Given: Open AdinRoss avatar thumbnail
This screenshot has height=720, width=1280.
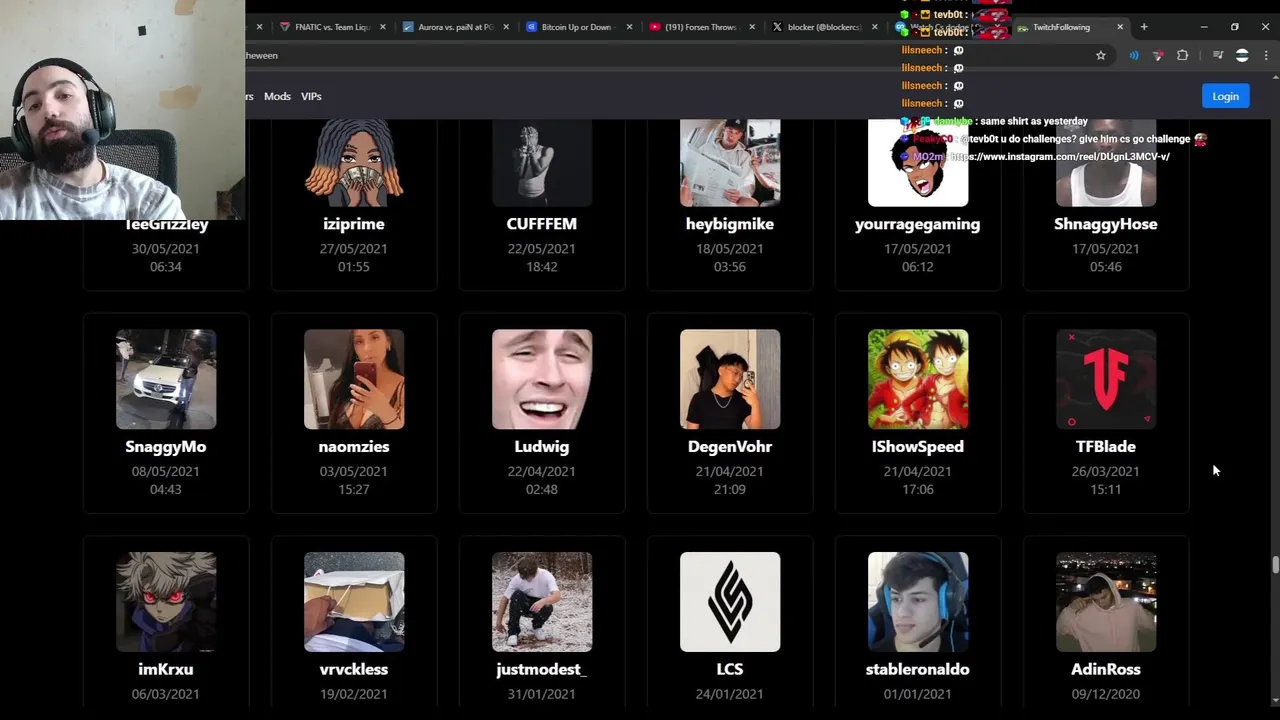Looking at the screenshot, I should [1106, 602].
